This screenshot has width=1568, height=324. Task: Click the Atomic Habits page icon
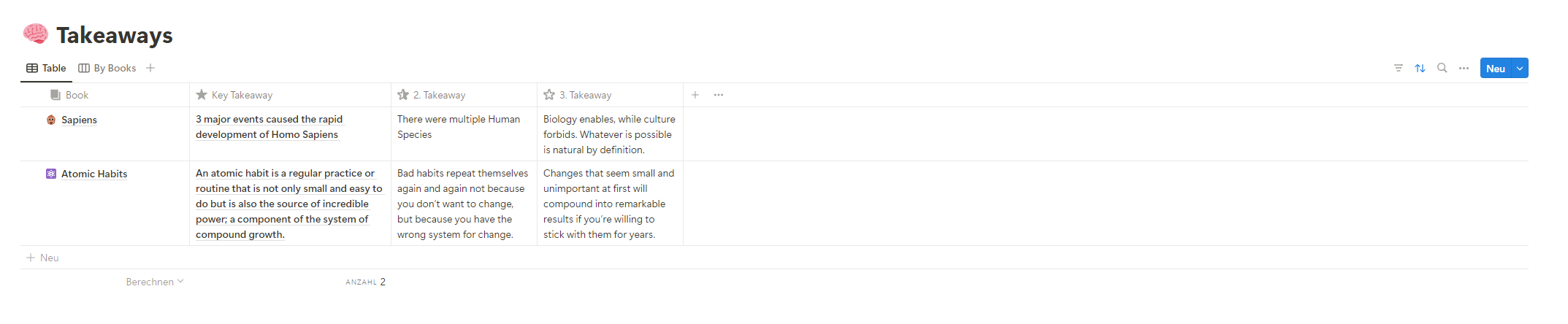tap(51, 174)
